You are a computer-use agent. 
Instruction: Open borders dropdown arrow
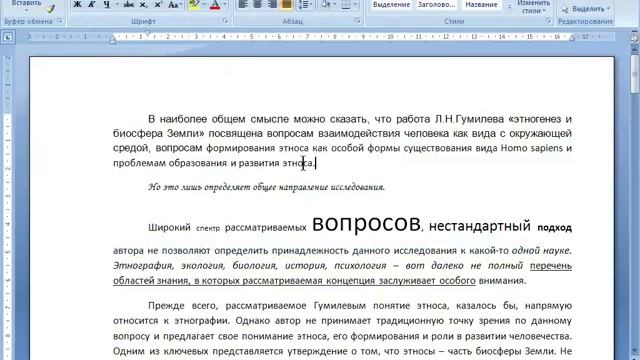[355, 5]
